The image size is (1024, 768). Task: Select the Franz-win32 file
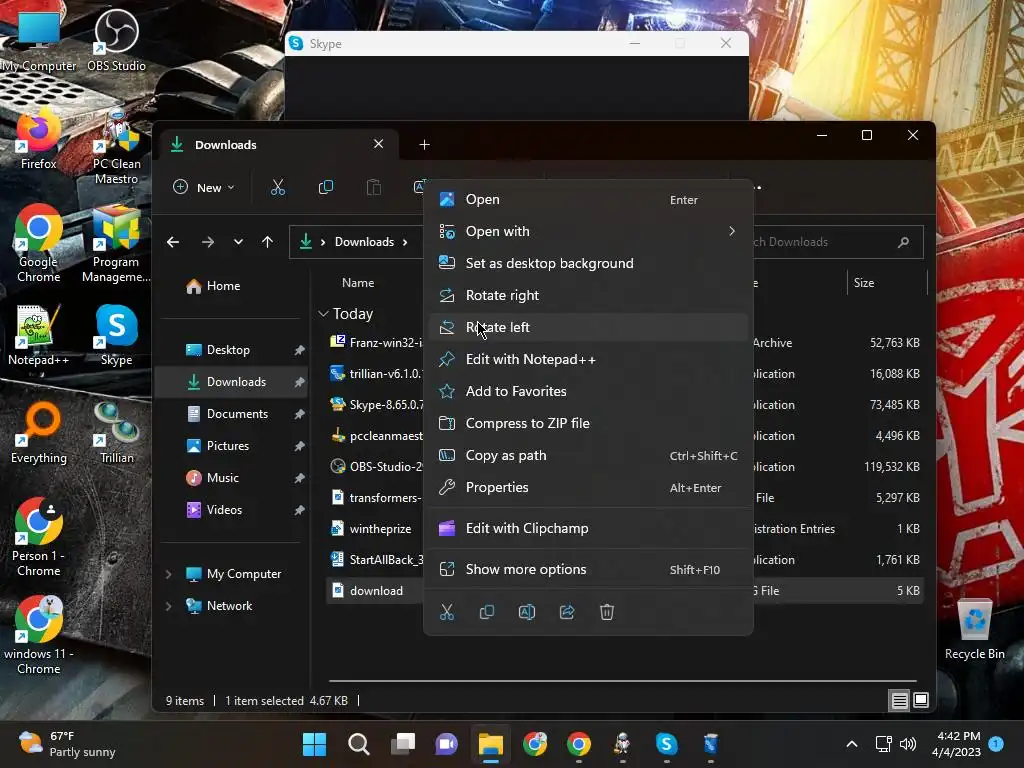pos(376,342)
